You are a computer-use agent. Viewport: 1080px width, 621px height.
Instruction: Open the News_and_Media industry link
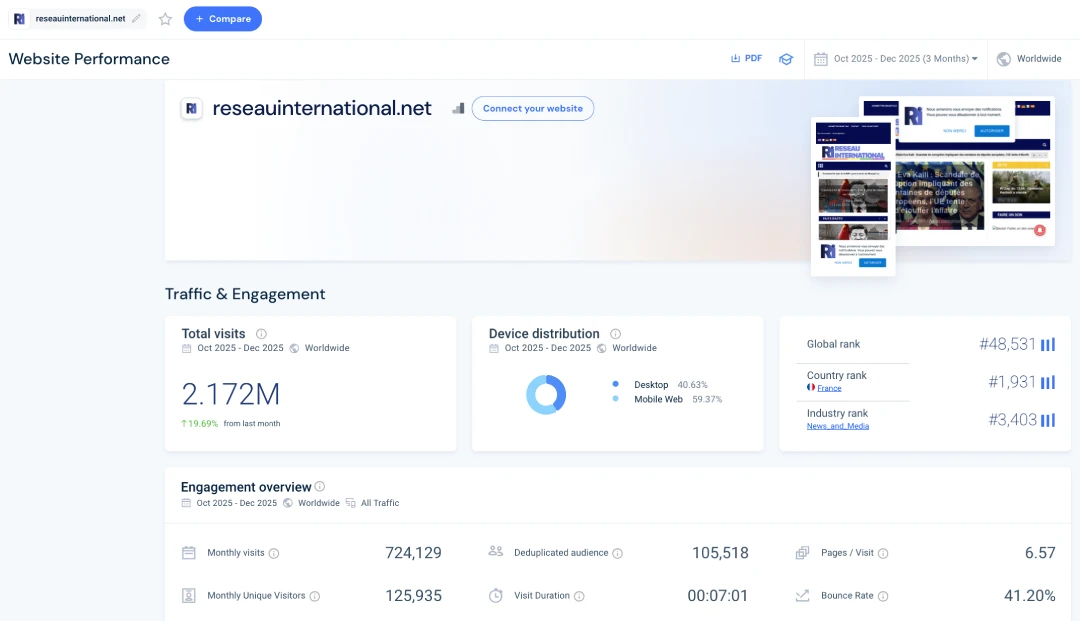(x=837, y=426)
